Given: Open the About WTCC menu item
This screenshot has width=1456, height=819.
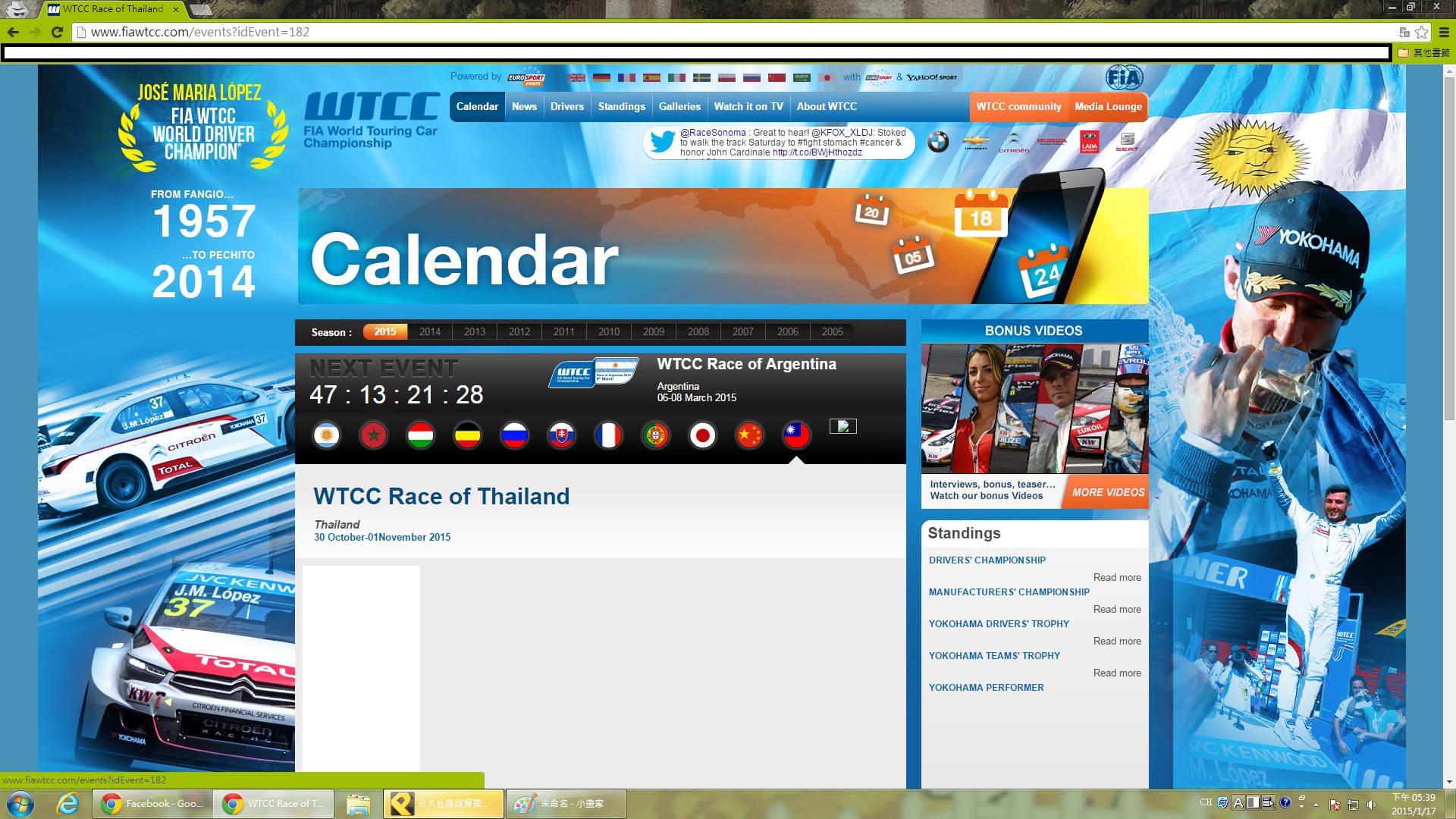Looking at the screenshot, I should tap(827, 107).
